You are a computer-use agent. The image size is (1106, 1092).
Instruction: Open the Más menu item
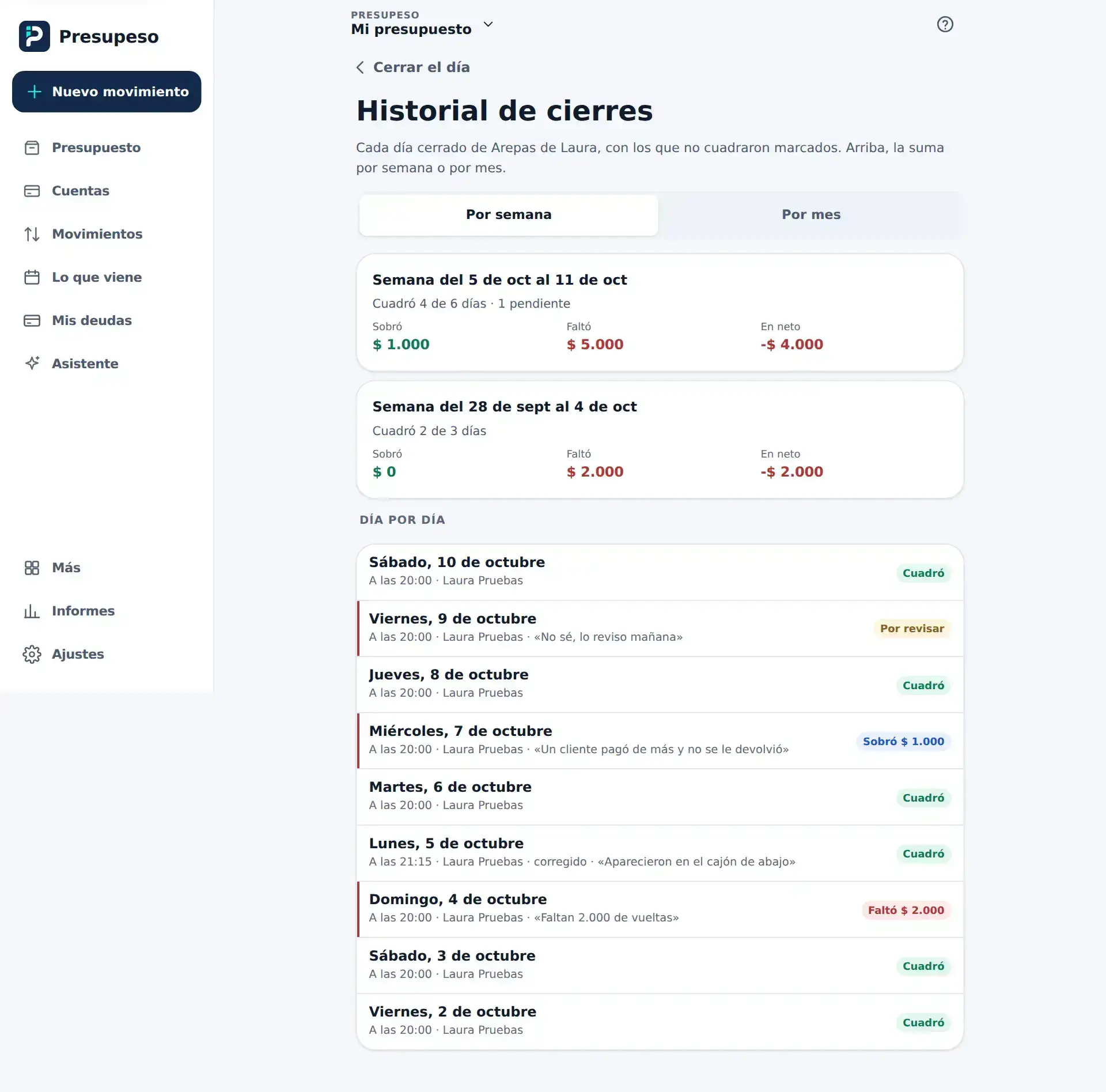coord(107,568)
